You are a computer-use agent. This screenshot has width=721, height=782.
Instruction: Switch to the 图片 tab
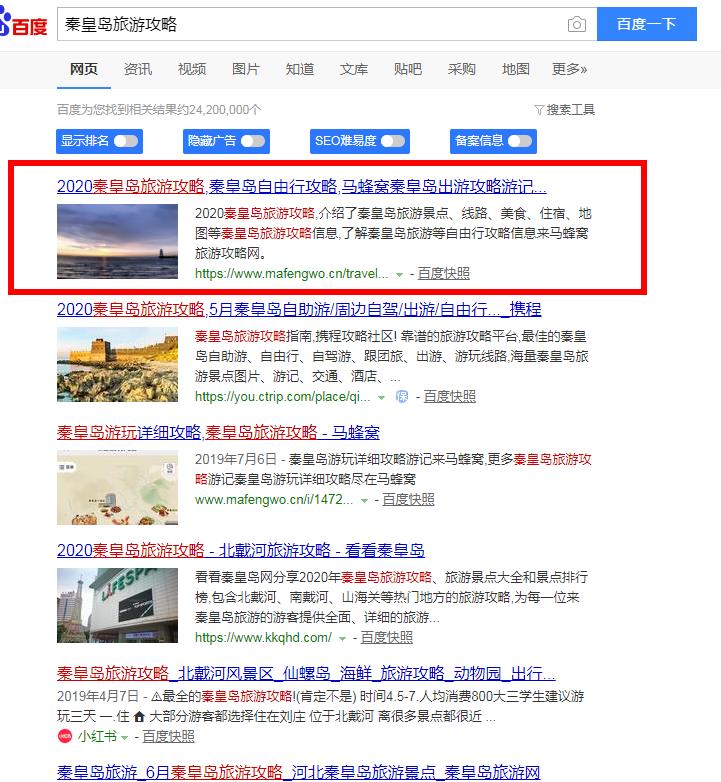coord(246,69)
